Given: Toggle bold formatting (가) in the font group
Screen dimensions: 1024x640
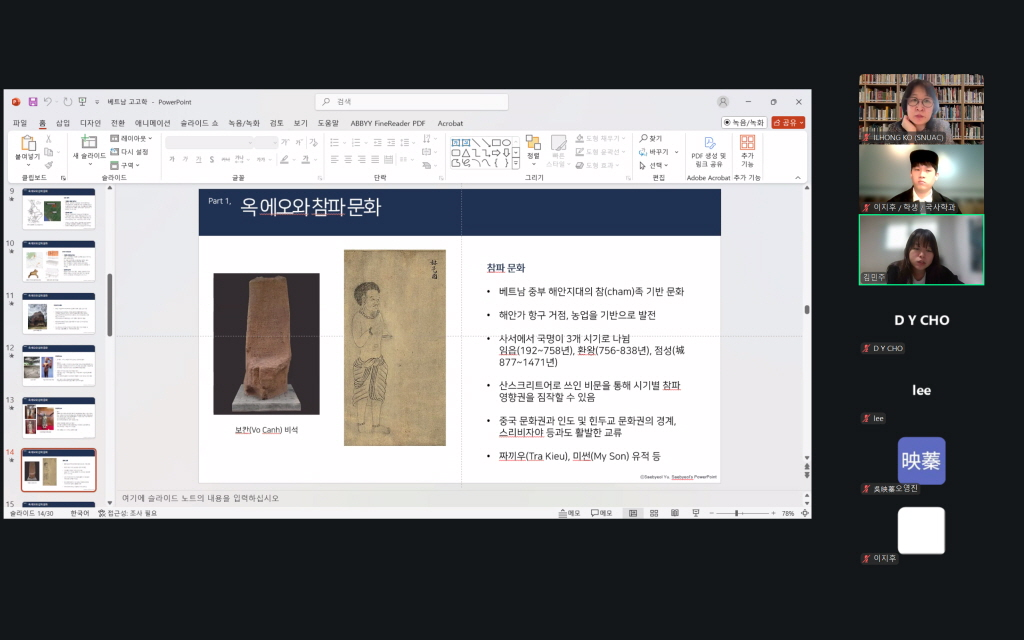Looking at the screenshot, I should (172, 159).
